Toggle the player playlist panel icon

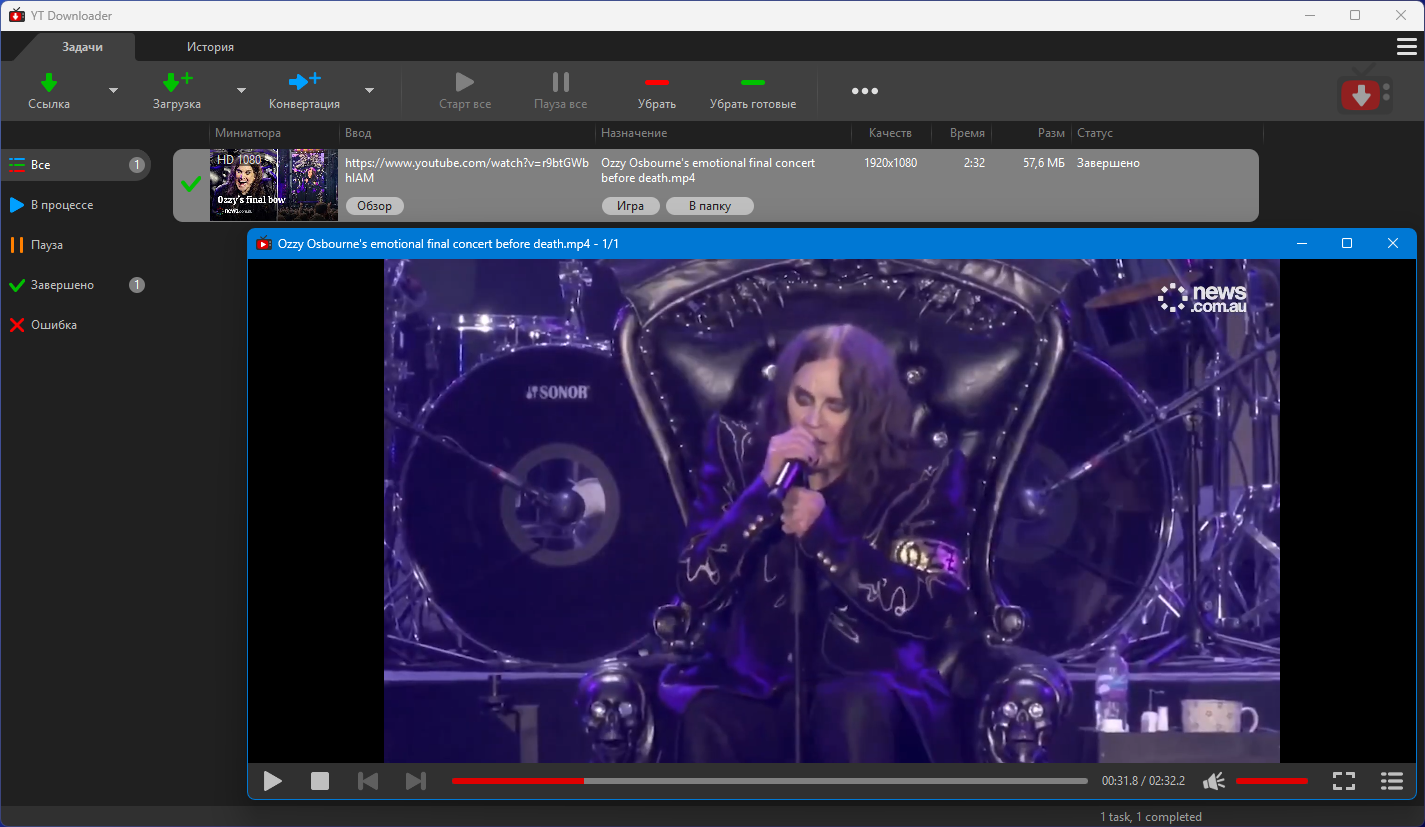coord(1391,781)
